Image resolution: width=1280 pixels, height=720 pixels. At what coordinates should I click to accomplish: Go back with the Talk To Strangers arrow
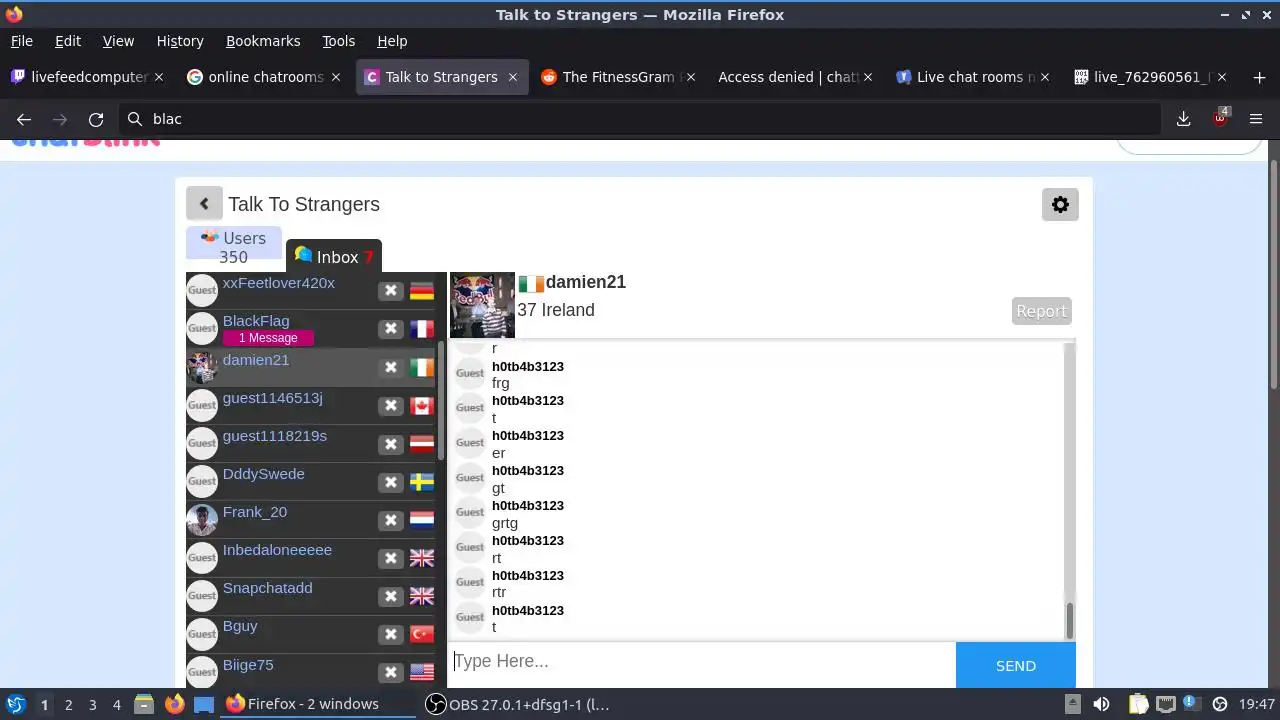point(204,204)
